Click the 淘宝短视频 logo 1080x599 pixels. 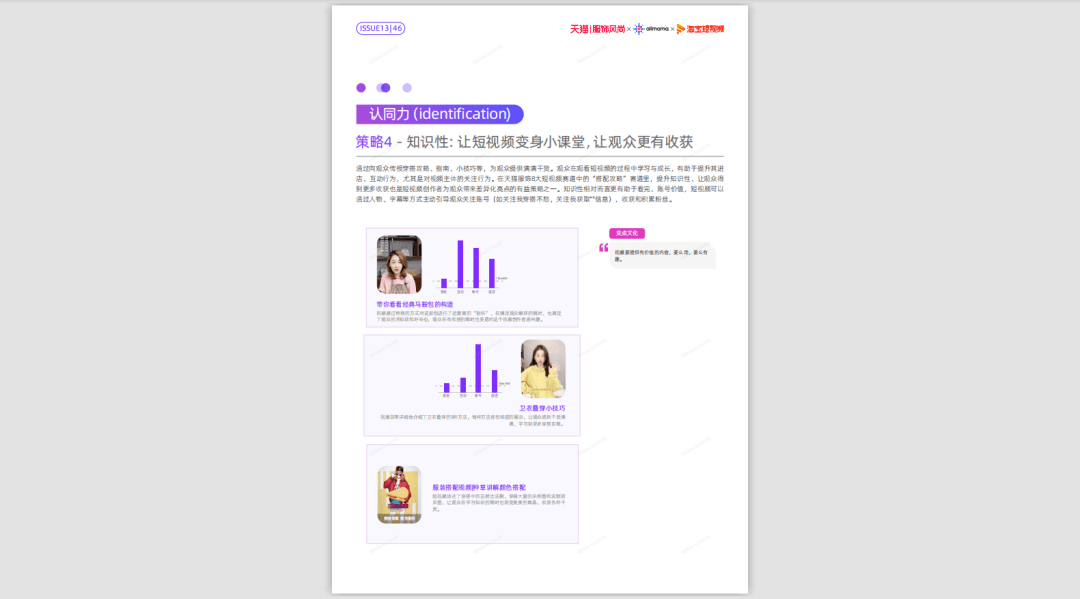(x=700, y=29)
